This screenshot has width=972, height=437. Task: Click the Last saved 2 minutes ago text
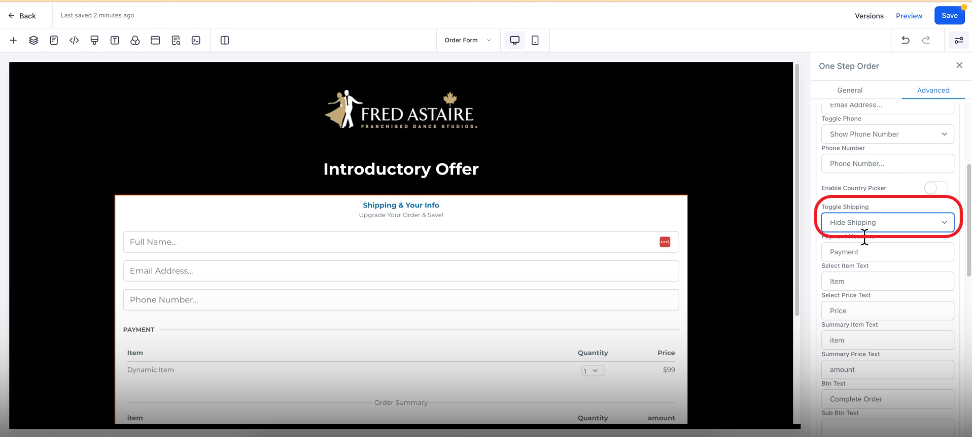(97, 15)
